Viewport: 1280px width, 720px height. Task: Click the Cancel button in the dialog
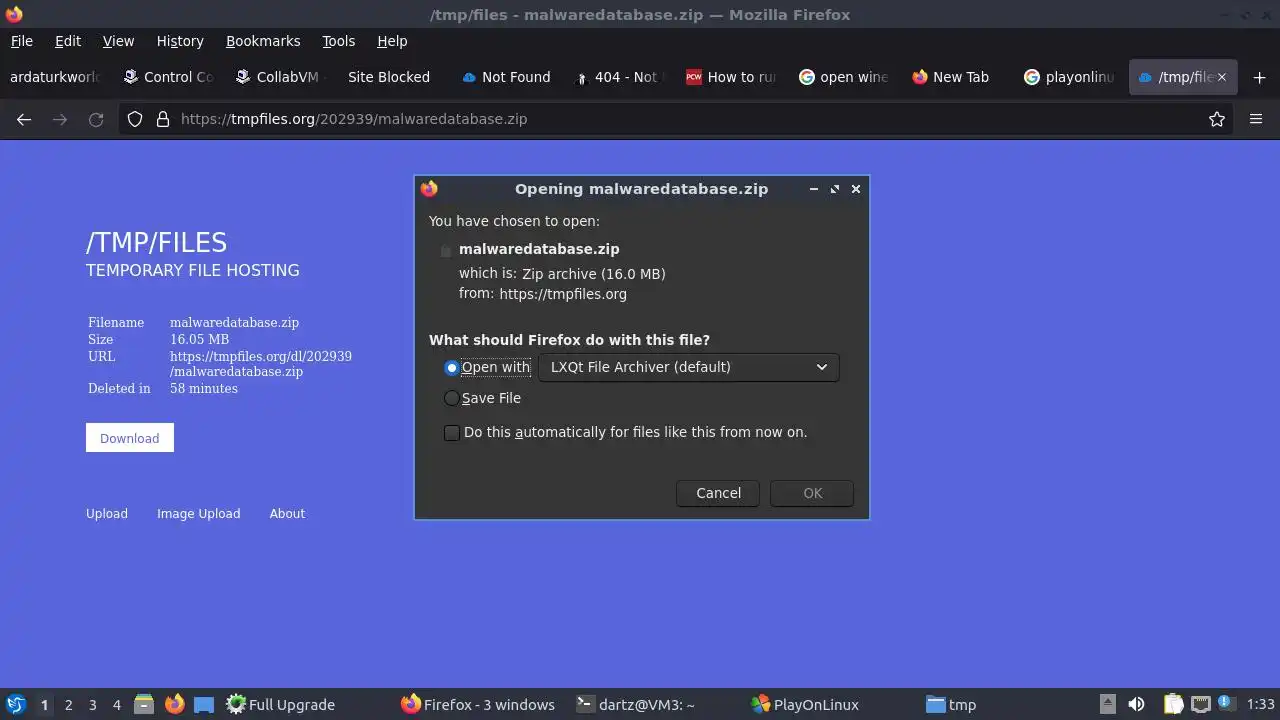[718, 493]
